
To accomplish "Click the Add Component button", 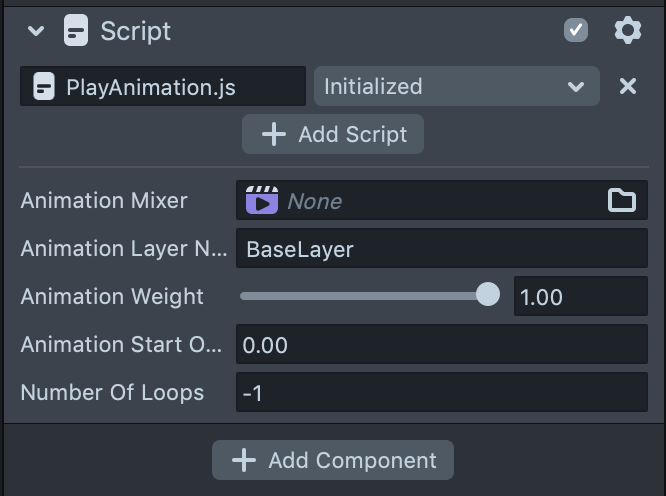I will (x=333, y=461).
